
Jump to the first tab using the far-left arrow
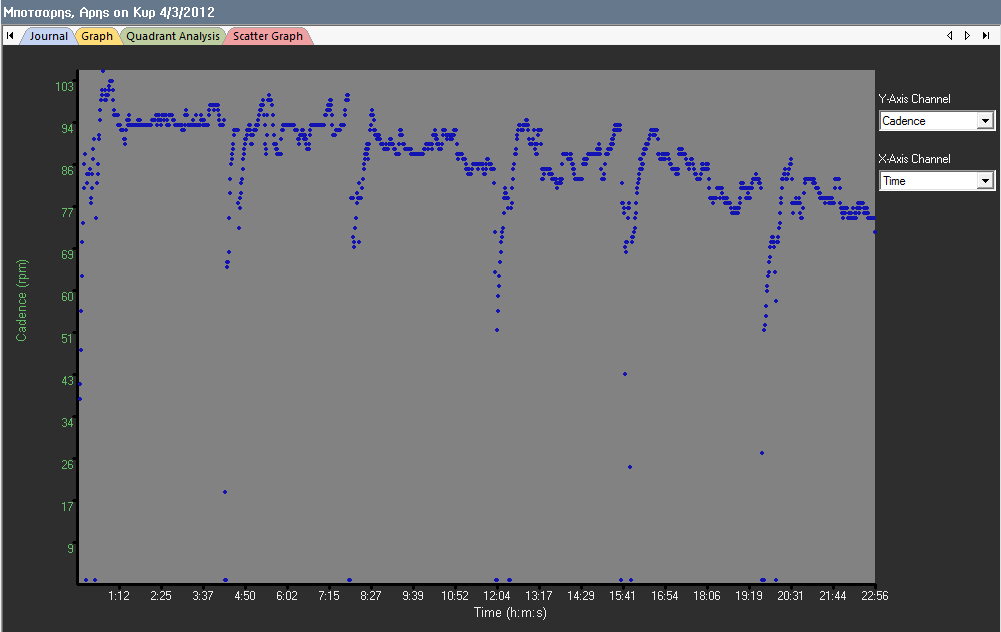10,36
